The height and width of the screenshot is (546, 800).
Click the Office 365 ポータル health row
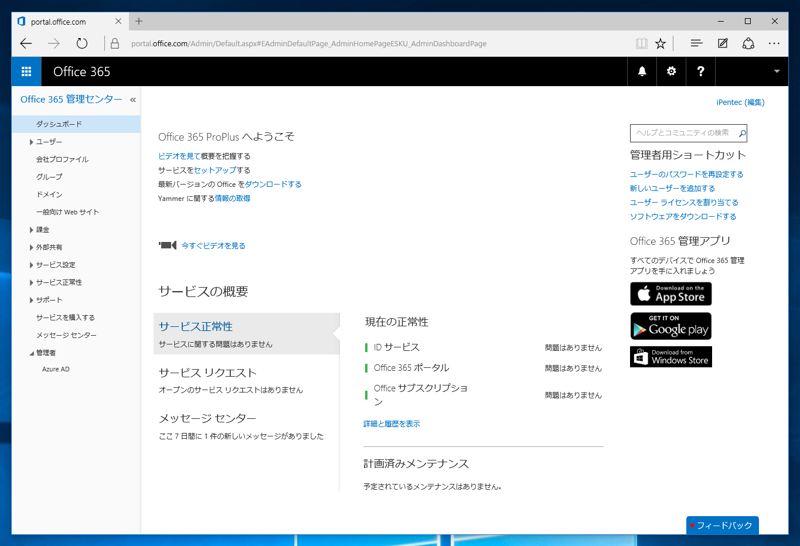[x=483, y=368]
